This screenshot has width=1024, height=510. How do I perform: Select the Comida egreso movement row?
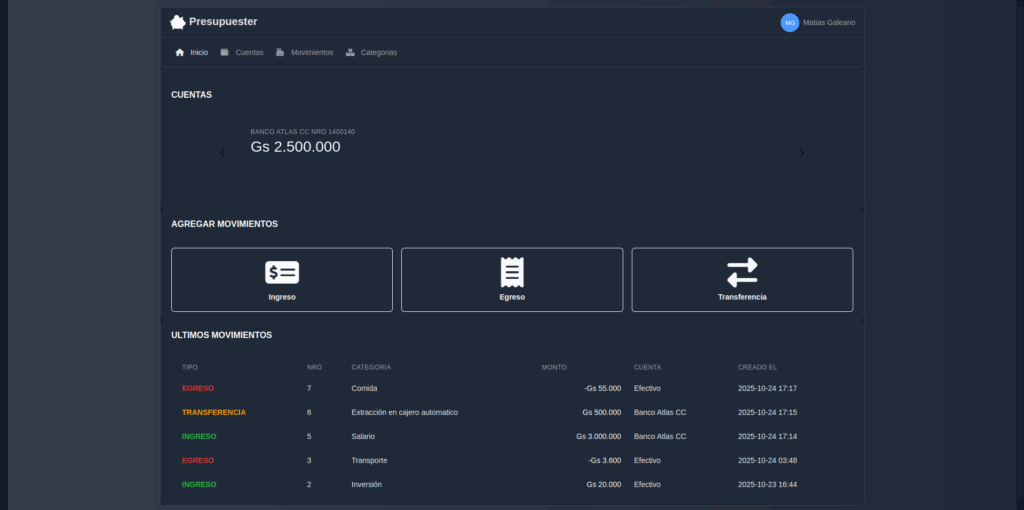[512, 389]
